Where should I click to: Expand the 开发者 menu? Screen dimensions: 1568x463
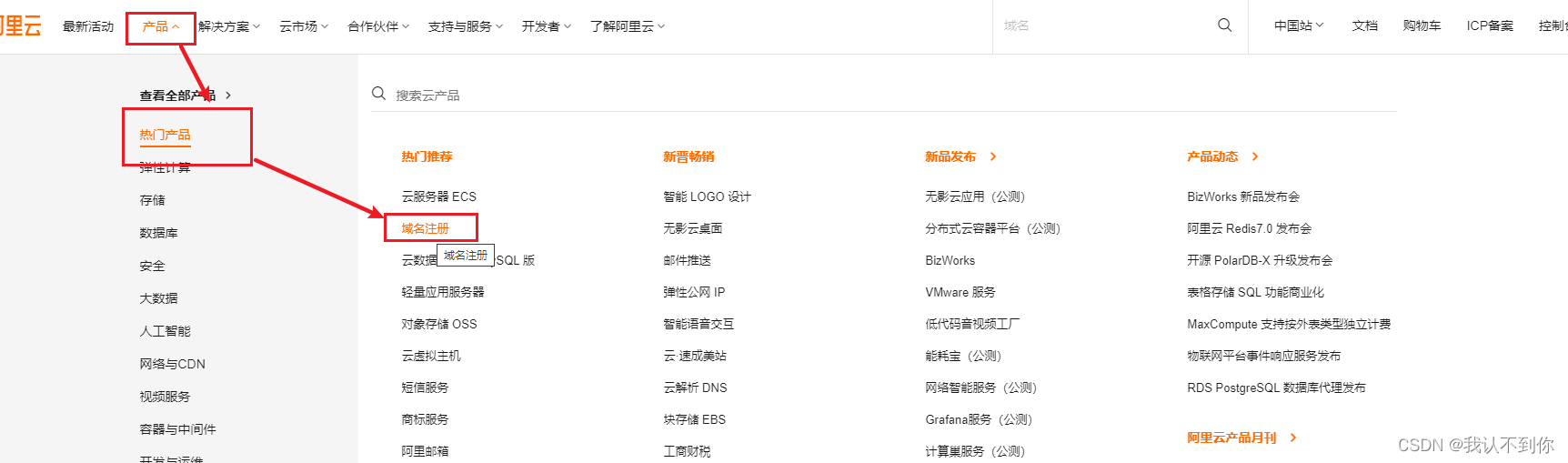(547, 26)
